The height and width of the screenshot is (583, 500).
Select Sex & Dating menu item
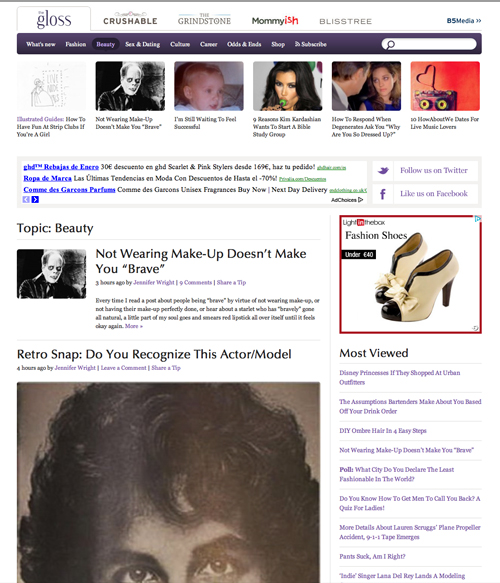point(142,44)
